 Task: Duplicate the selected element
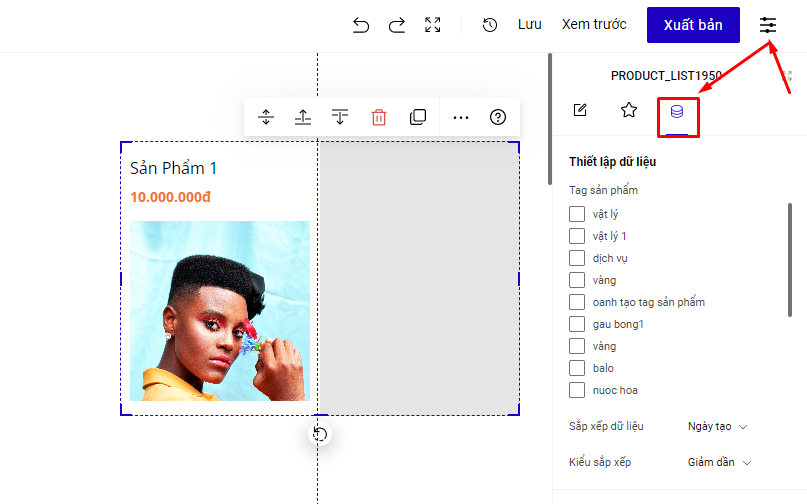418,117
